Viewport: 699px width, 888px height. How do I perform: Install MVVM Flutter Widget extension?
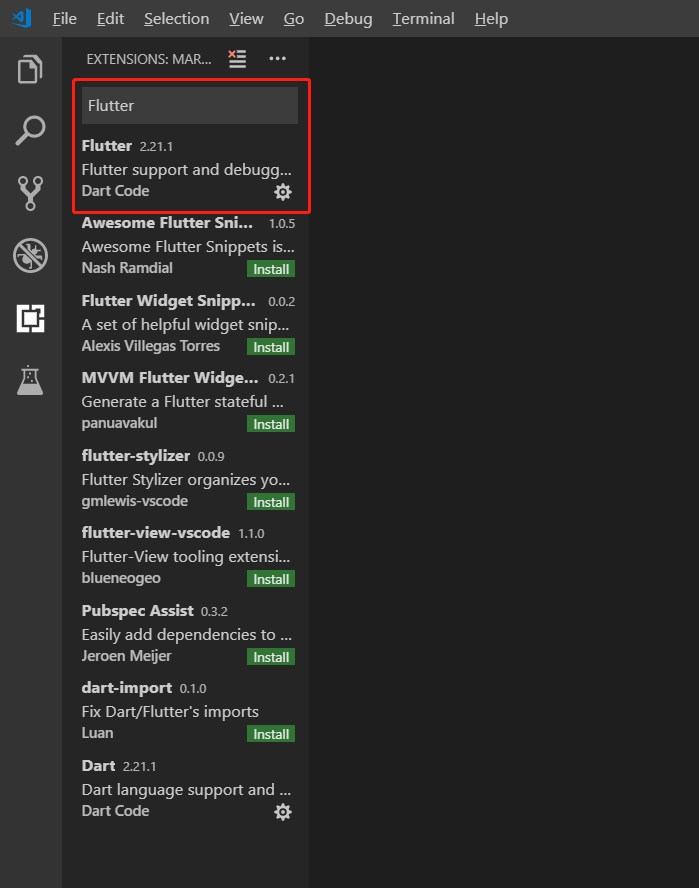click(x=271, y=424)
